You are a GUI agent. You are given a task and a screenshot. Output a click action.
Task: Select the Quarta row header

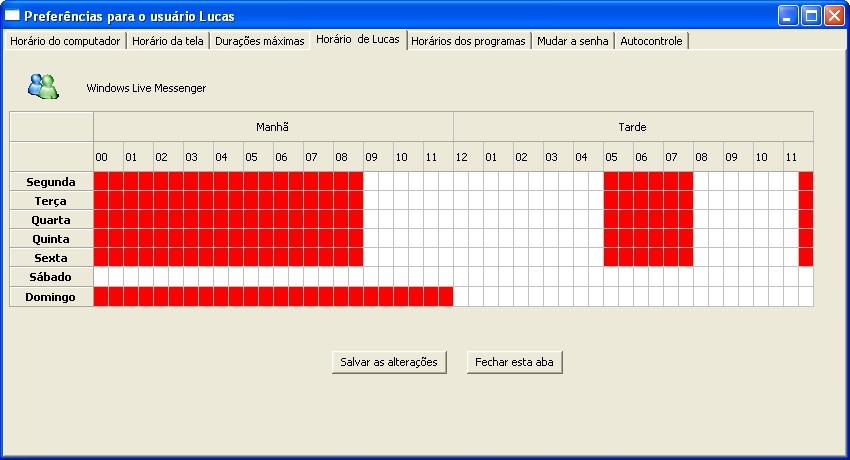click(51, 219)
